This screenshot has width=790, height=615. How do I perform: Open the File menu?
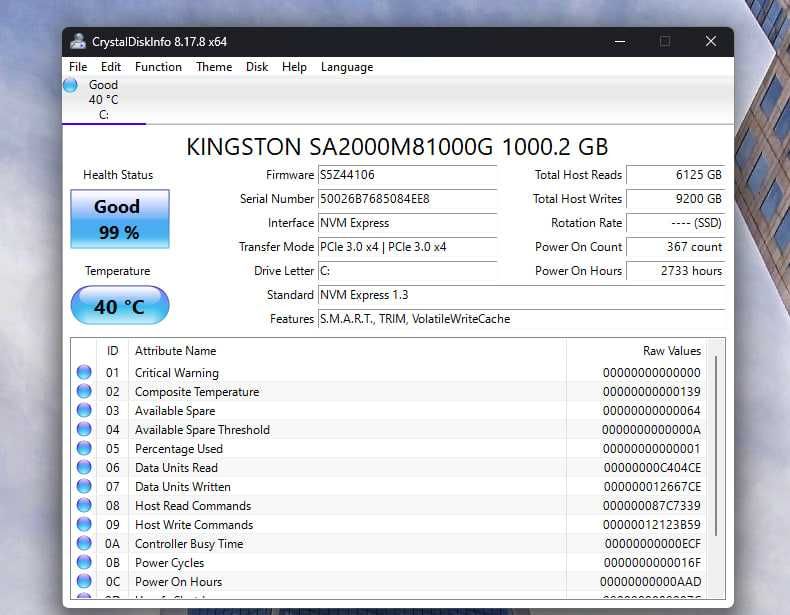coord(78,67)
